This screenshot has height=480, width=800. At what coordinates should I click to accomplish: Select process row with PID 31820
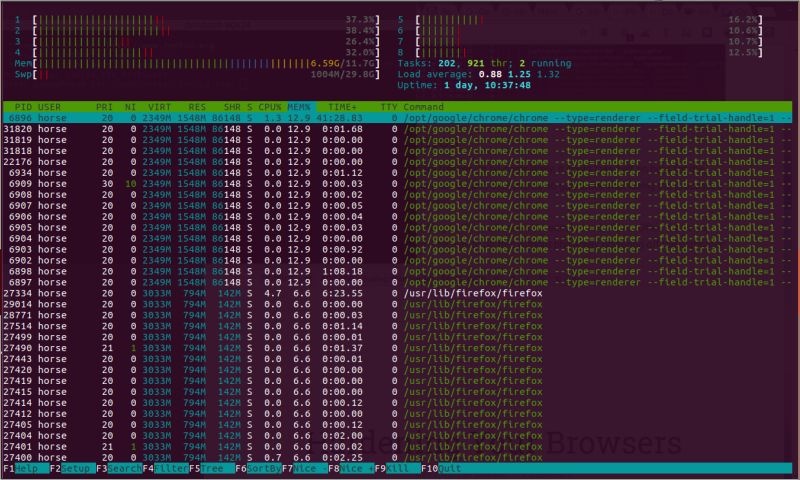coord(397,129)
